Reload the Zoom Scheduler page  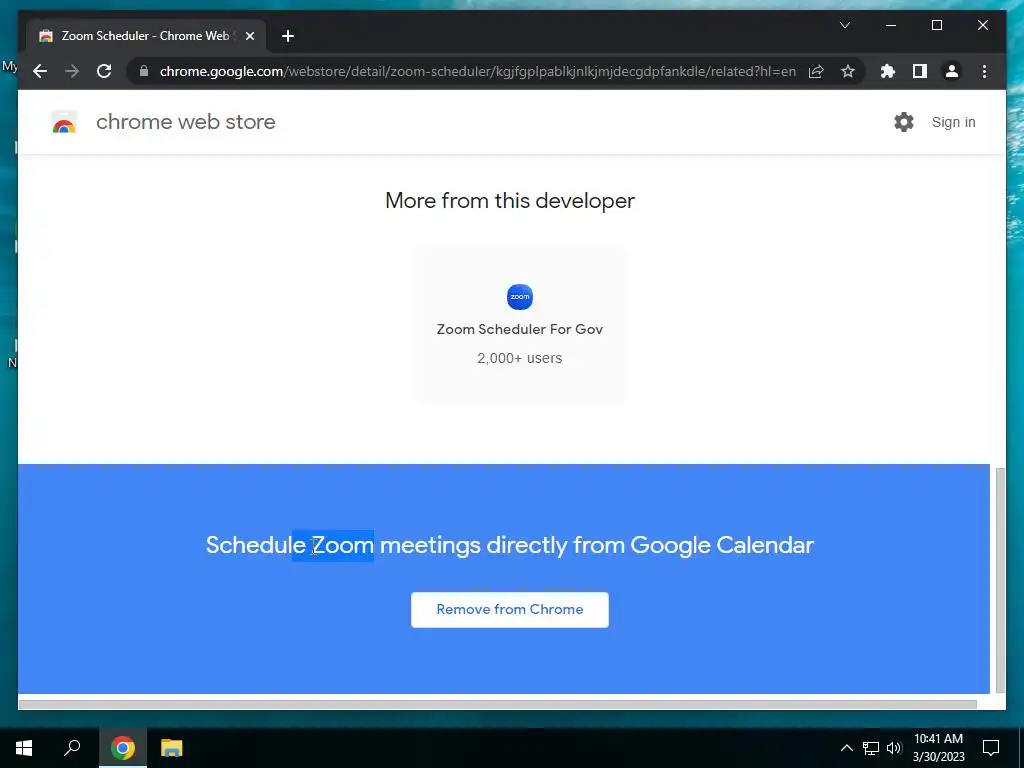[104, 71]
